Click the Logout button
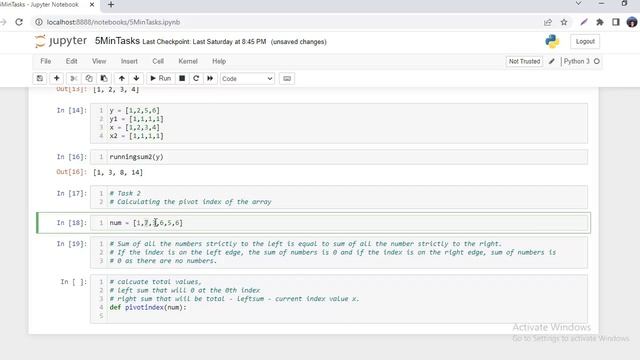640x360 pixels. [x=585, y=41]
